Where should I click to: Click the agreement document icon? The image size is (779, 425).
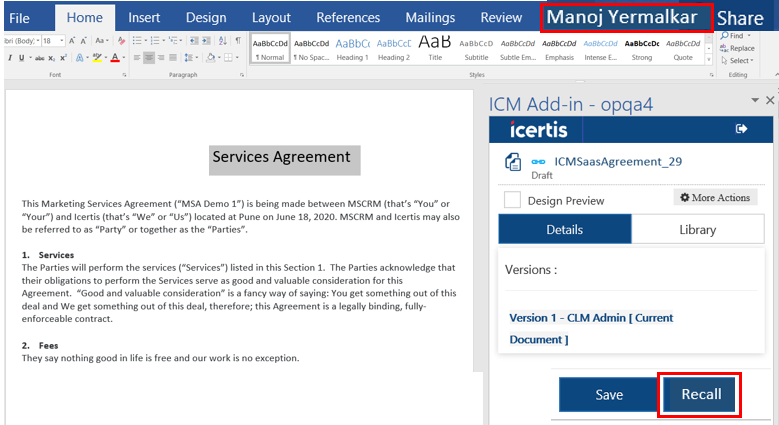[x=513, y=162]
